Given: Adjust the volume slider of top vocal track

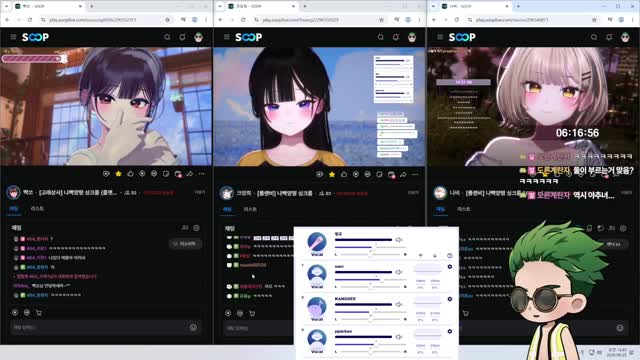Looking at the screenshot, I should pyautogui.click(x=363, y=240).
